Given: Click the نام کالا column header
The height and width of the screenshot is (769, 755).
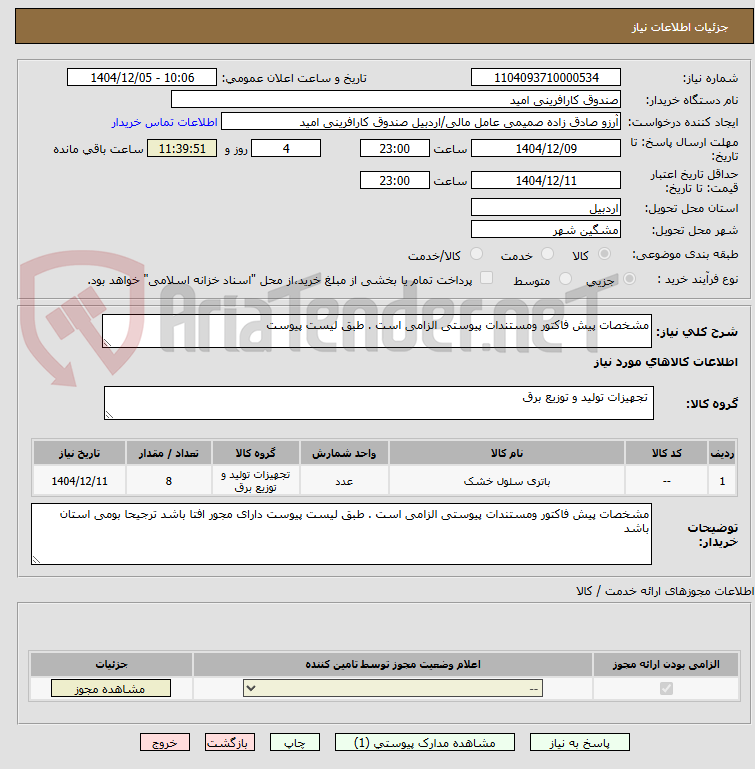Looking at the screenshot, I should pyautogui.click(x=507, y=453).
